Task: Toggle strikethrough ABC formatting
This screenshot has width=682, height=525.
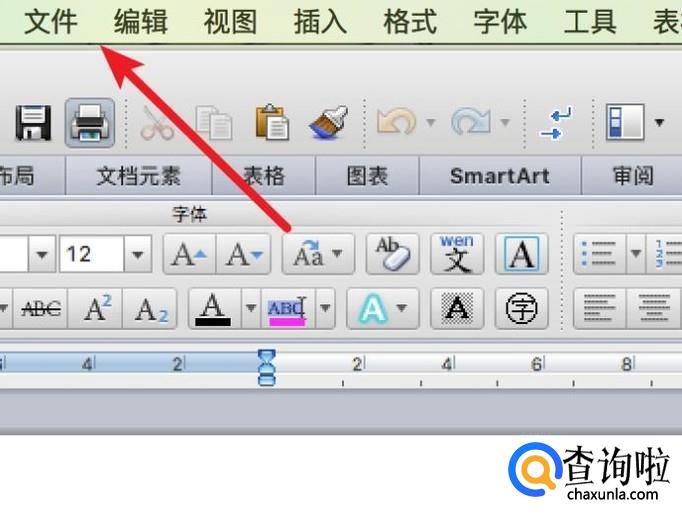Action: [40, 308]
